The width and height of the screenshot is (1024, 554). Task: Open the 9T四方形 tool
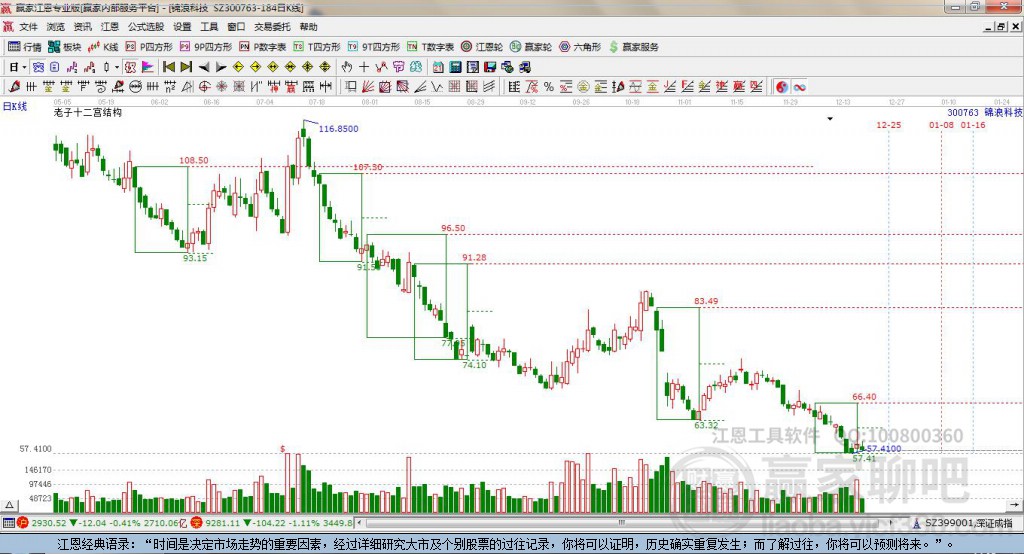point(374,47)
